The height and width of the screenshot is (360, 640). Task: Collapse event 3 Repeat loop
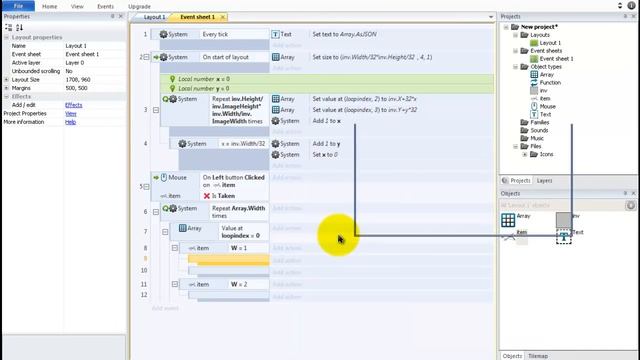point(156,110)
